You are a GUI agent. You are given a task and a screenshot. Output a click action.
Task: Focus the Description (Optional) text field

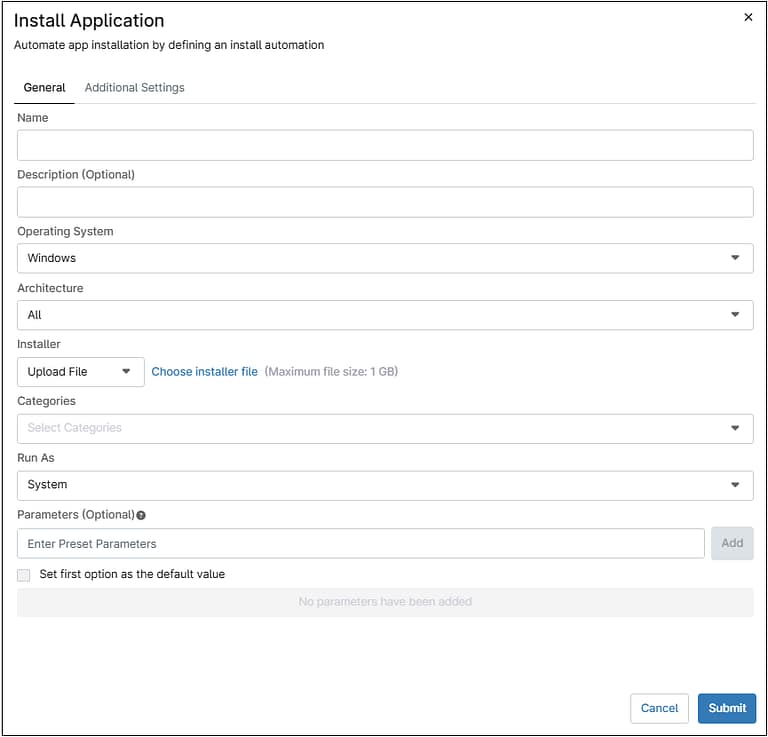pos(385,202)
